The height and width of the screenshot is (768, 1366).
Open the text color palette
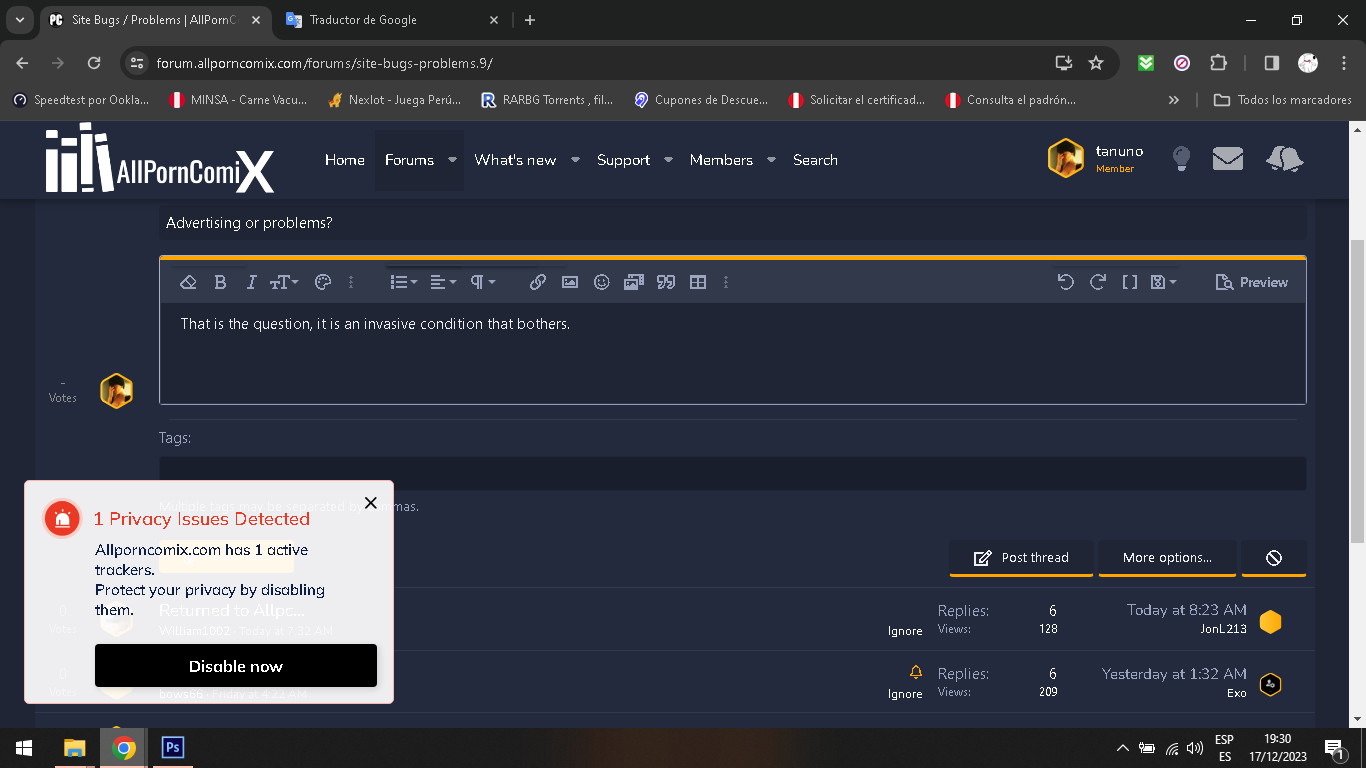coord(322,283)
